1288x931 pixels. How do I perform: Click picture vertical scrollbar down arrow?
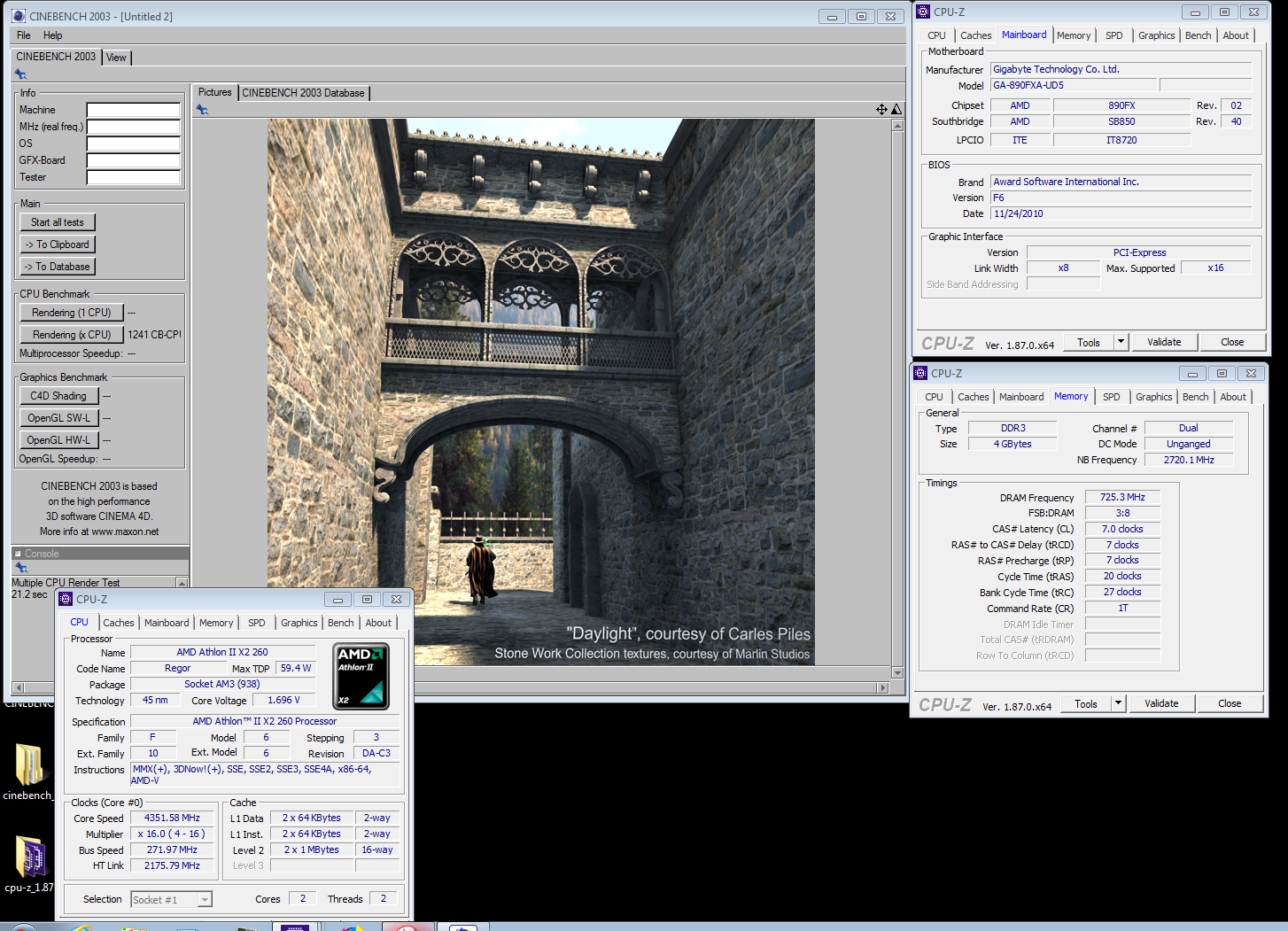point(897,673)
